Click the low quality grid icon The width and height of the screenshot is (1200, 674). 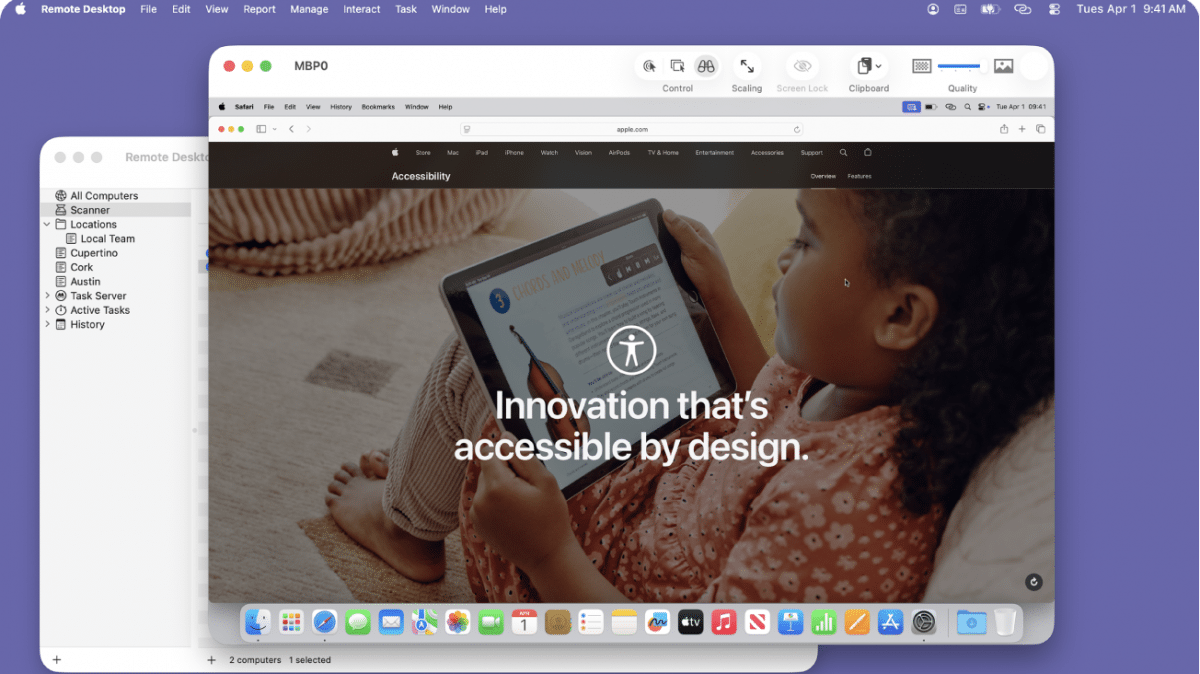tap(922, 66)
